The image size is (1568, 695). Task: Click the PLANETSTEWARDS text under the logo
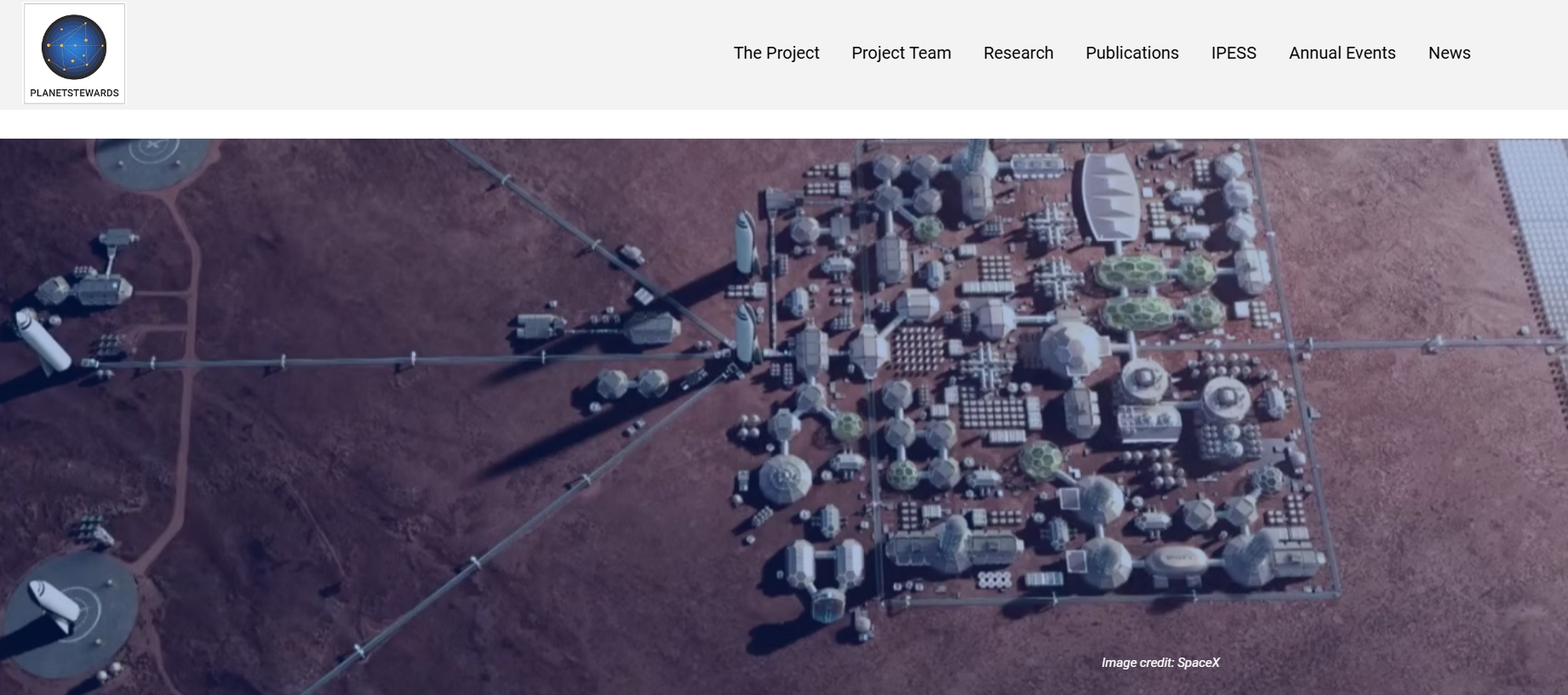(x=74, y=93)
